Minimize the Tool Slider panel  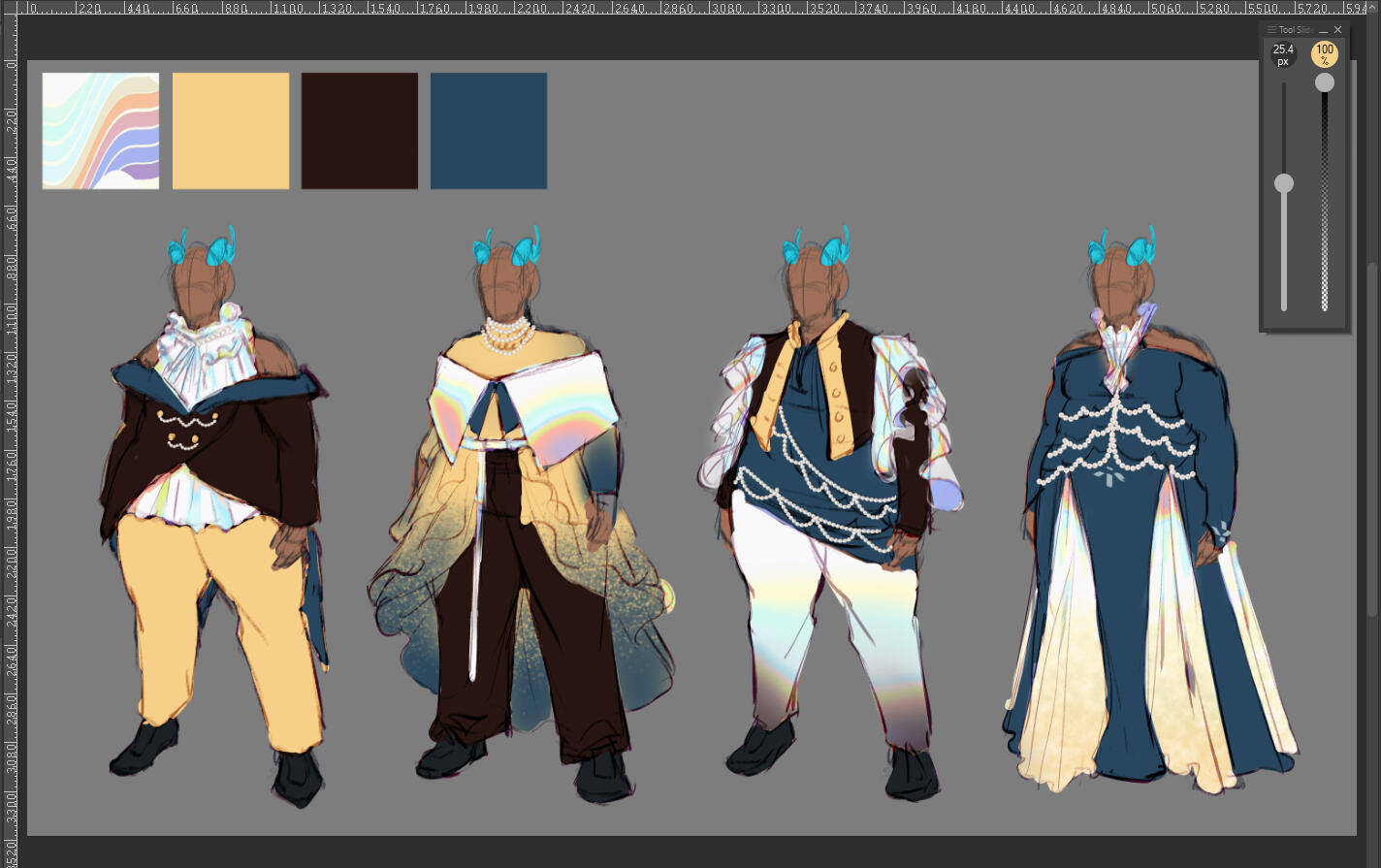point(1323,31)
